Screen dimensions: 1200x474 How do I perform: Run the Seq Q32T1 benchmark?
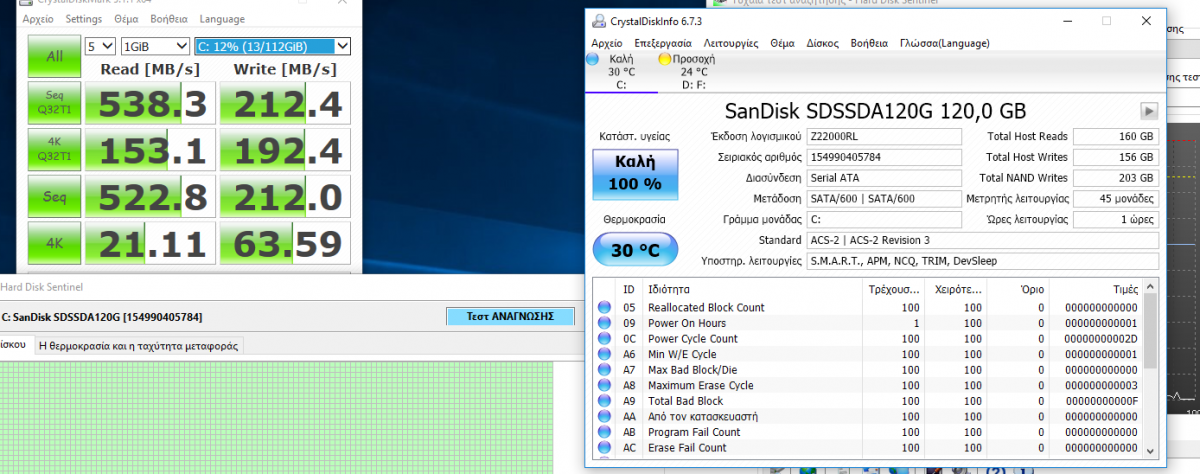(54, 105)
